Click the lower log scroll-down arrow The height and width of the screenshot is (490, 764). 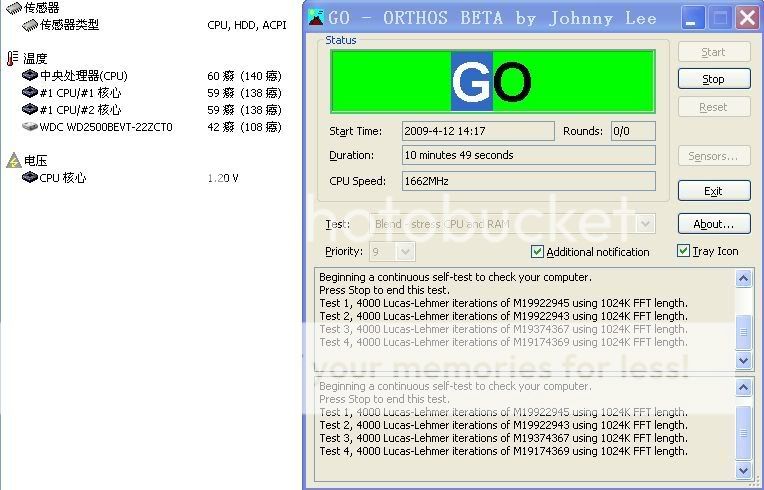click(744, 471)
